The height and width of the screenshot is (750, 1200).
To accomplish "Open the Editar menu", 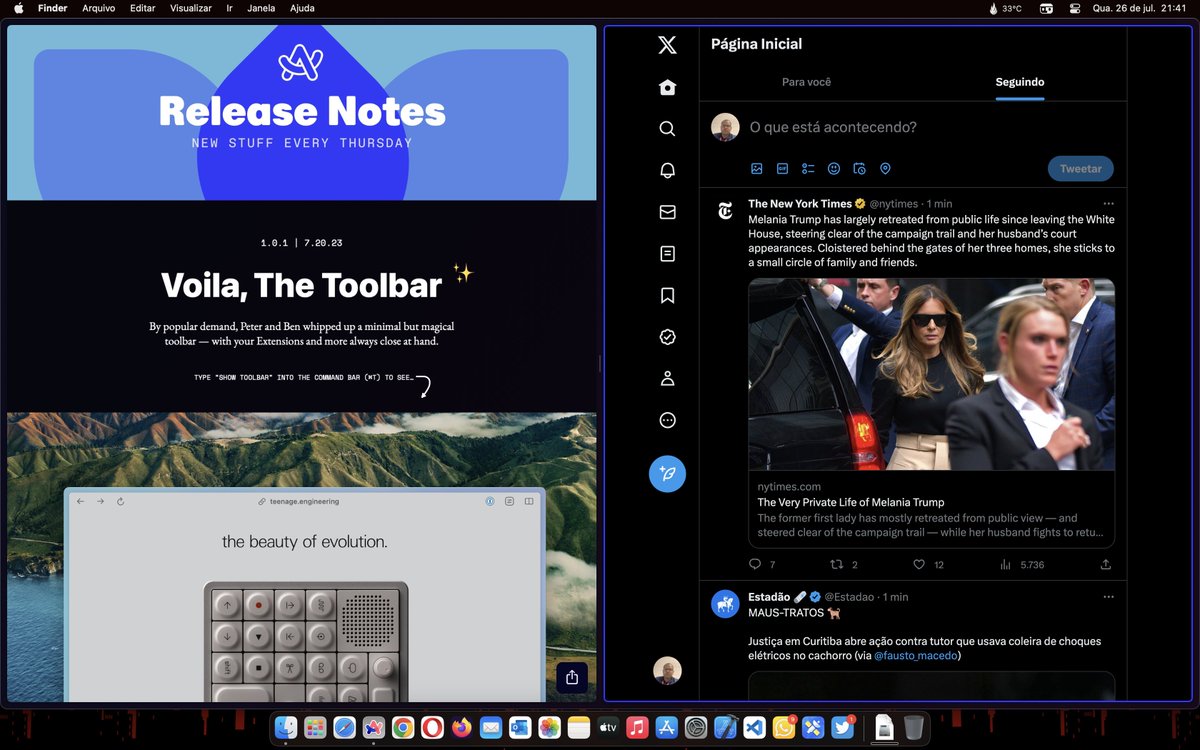I will click(x=143, y=8).
